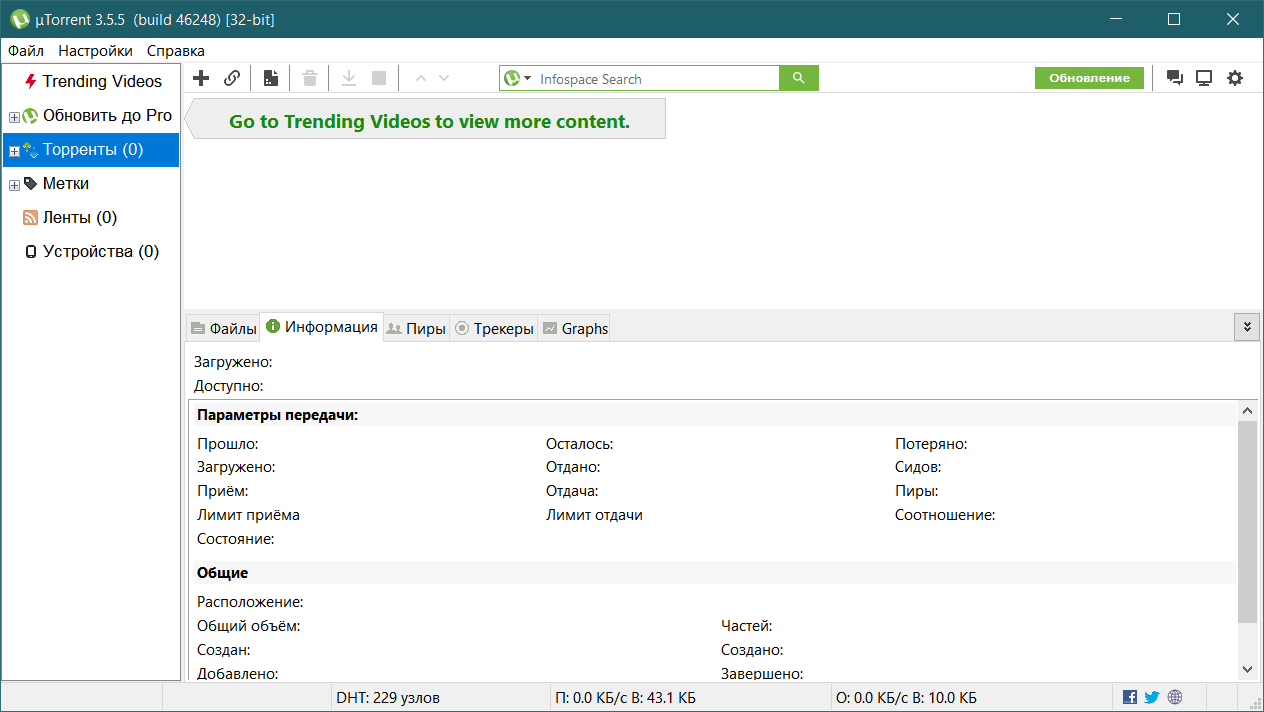Click the Соотношение: label
The height and width of the screenshot is (712, 1264).
point(945,515)
